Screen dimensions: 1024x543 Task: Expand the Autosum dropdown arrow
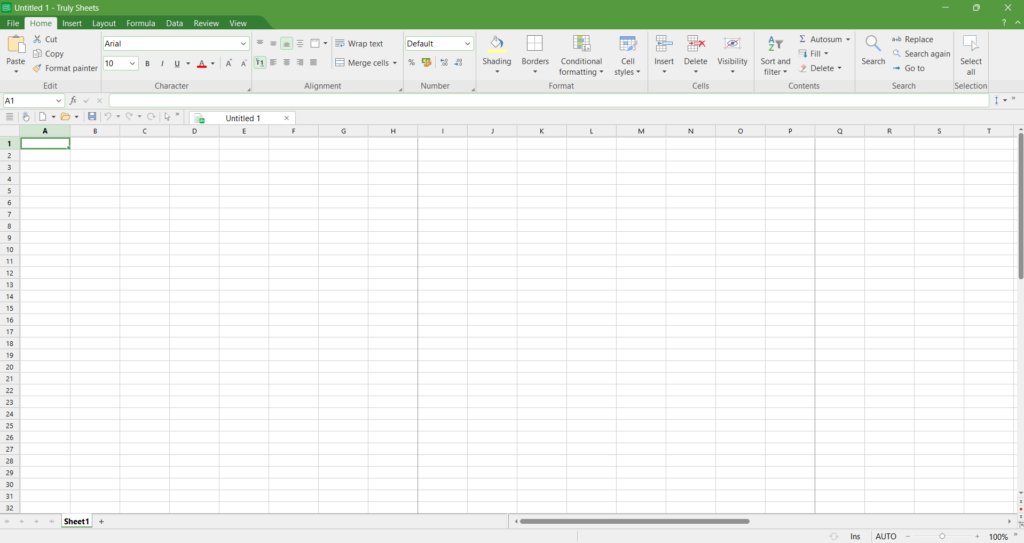(848, 39)
